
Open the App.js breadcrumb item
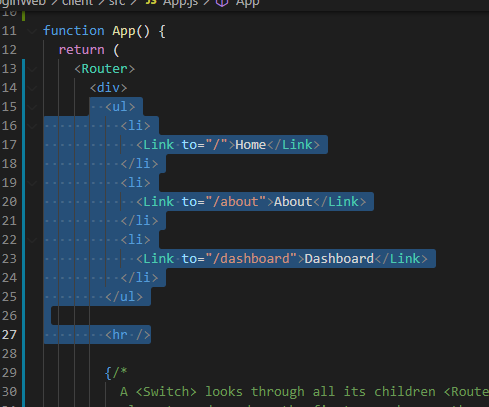point(172,3)
